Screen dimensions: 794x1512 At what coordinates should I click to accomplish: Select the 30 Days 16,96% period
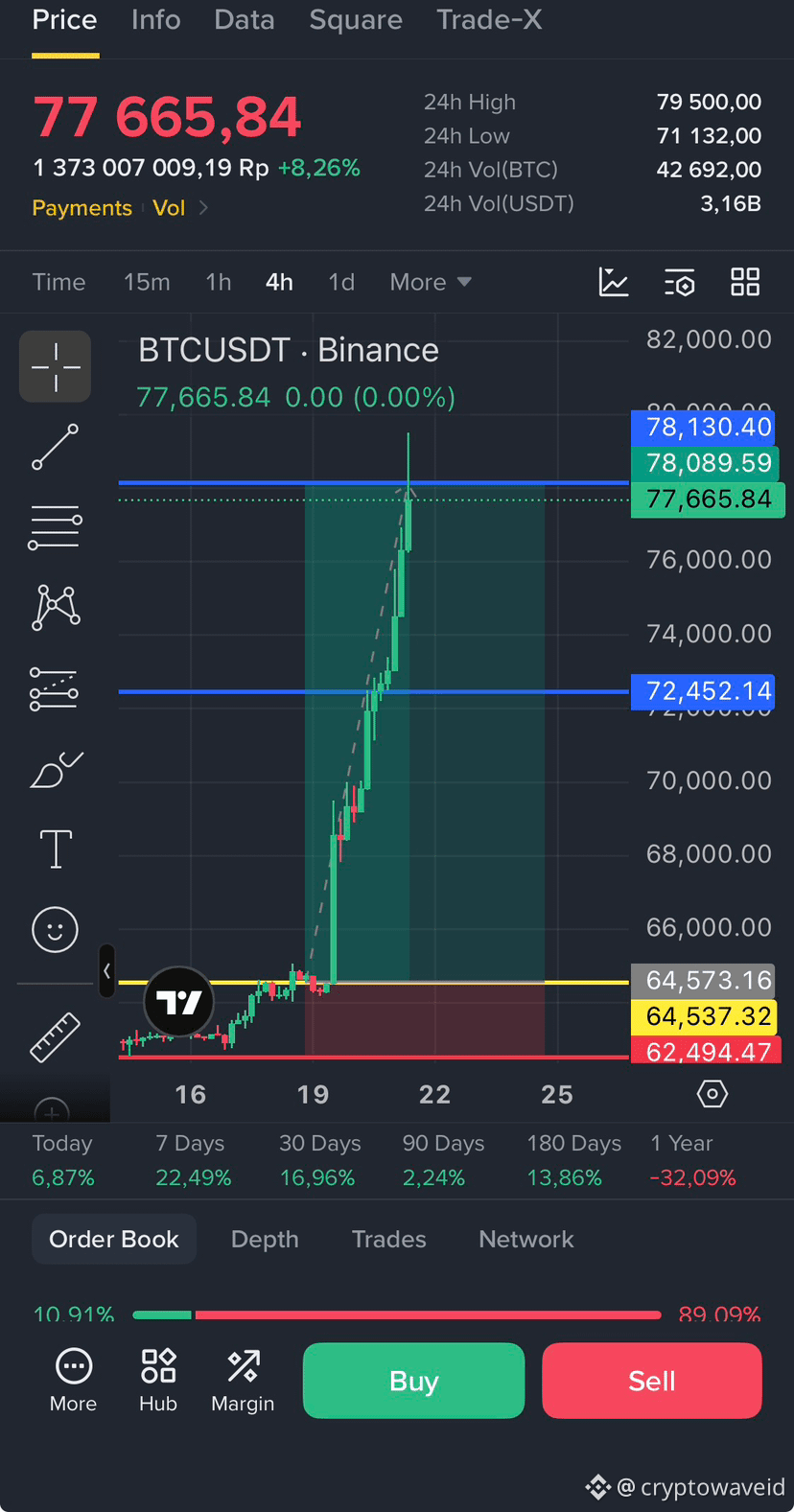(x=319, y=1160)
